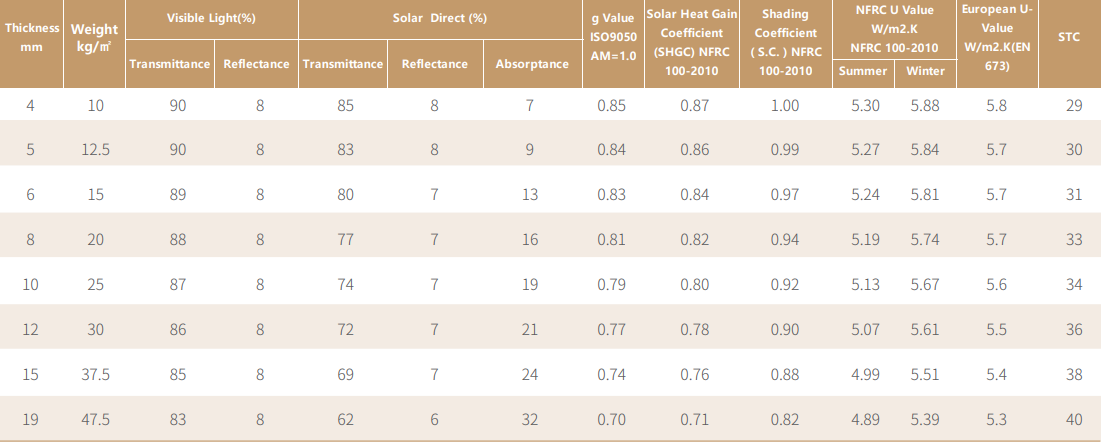
Task: Click the 5.39 winter U value cell
Action: (926, 420)
